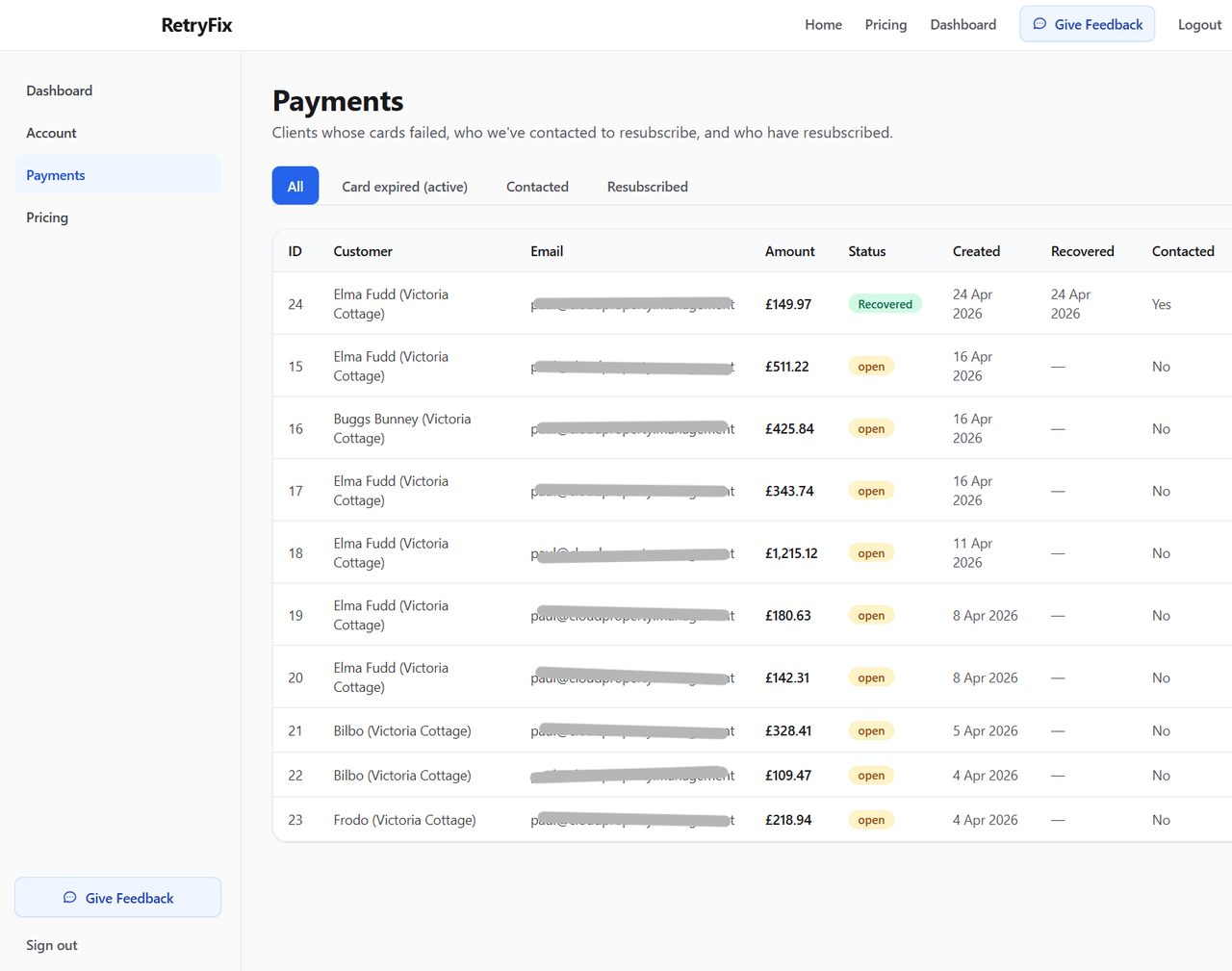This screenshot has width=1232, height=971.
Task: Go to Home in top navigation
Action: point(823,25)
